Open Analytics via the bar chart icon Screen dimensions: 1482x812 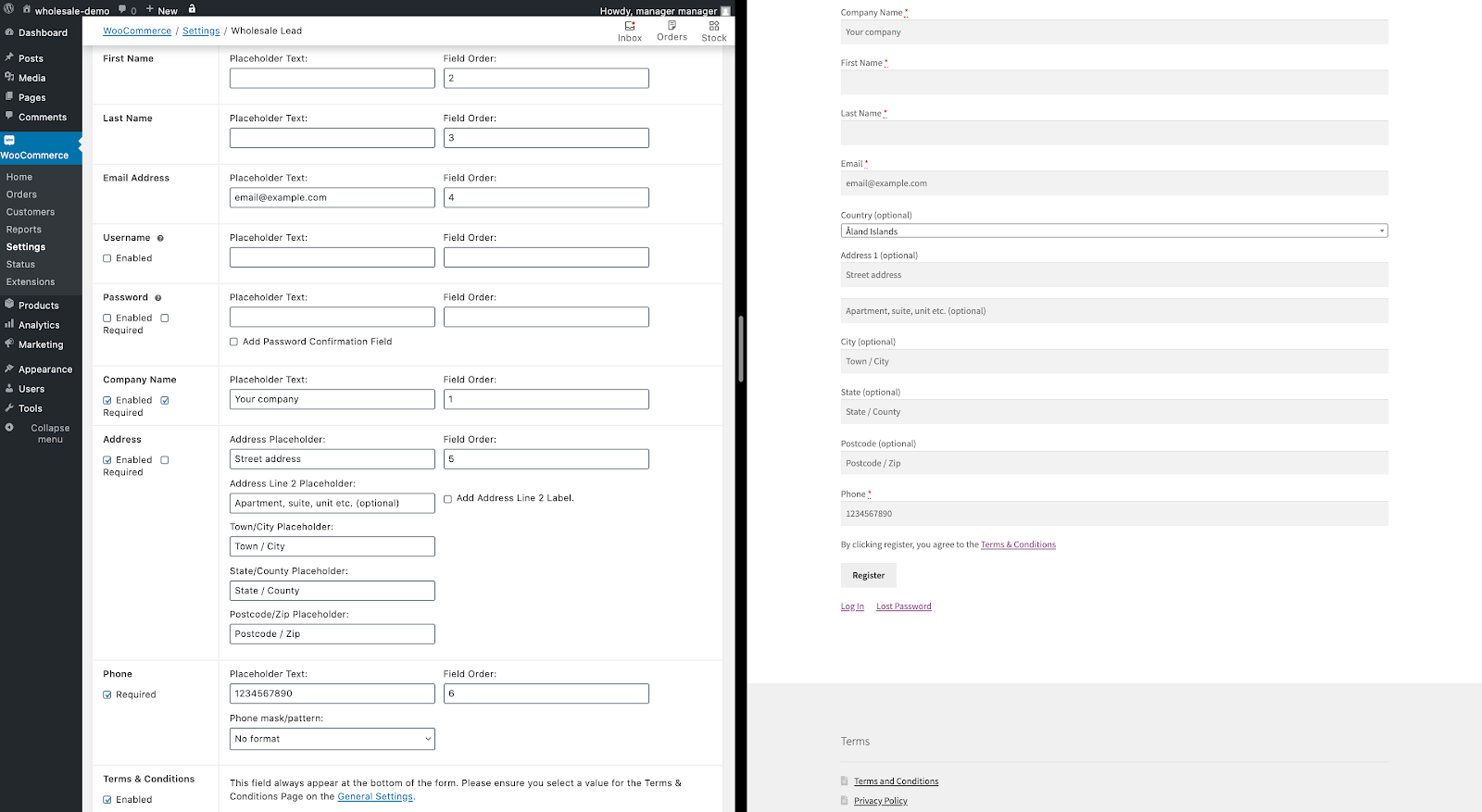(9, 324)
